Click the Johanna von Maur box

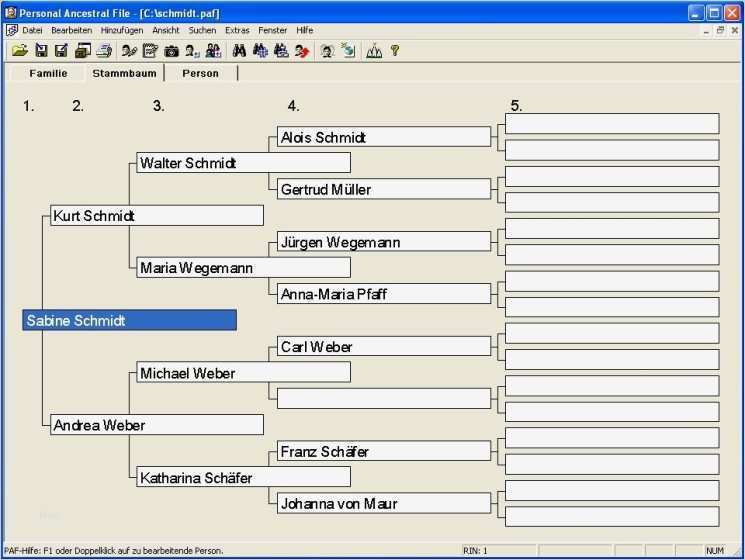(384, 503)
